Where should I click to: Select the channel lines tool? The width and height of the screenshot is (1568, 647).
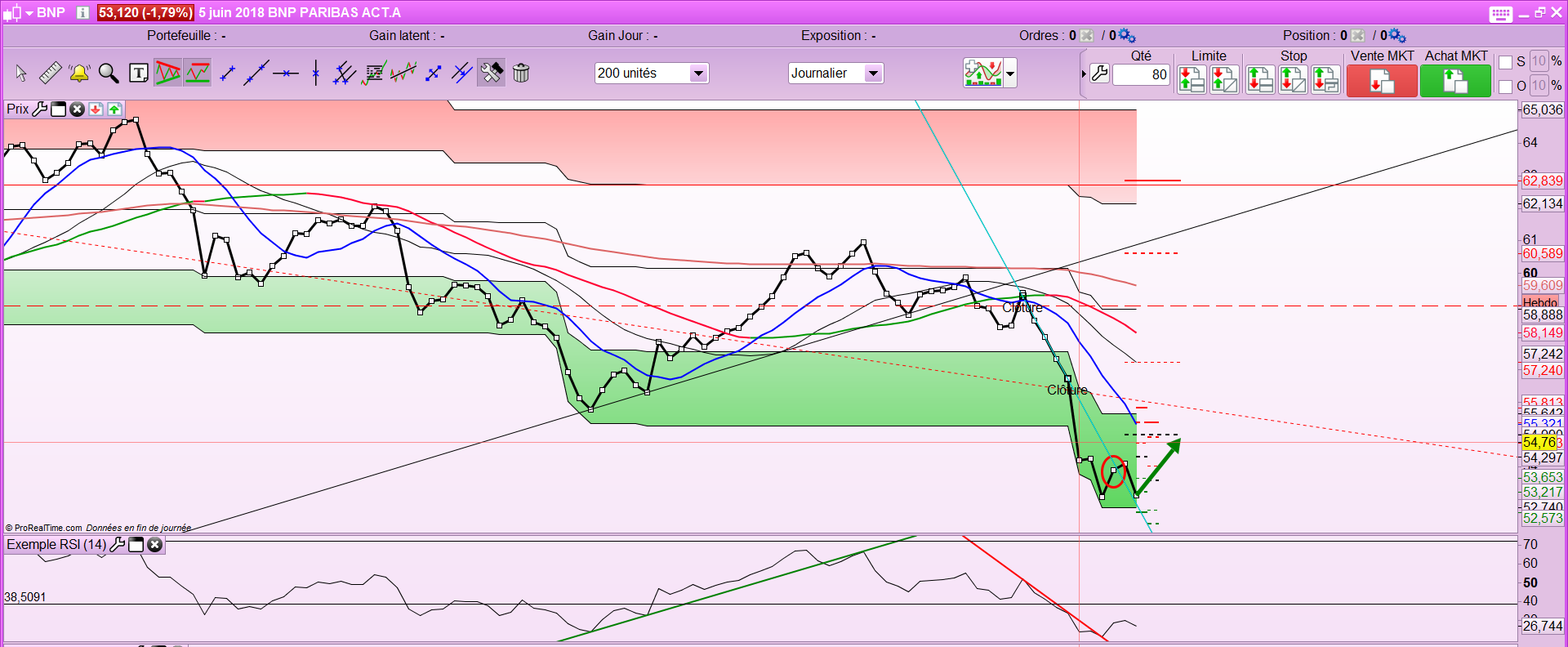(462, 74)
